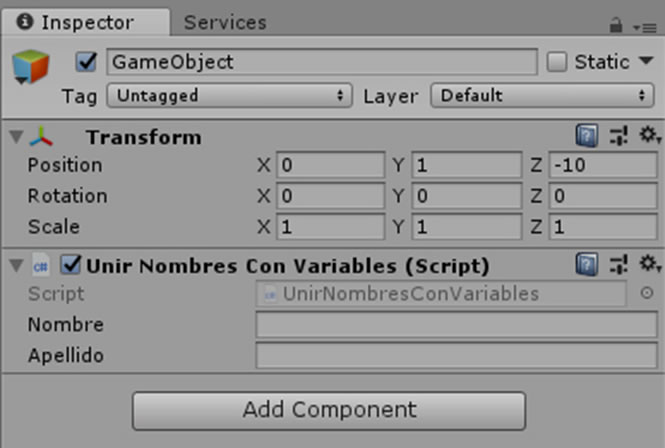Screen dimensions: 665x448
Task: Open Transform component help reference icon
Action: (587, 136)
